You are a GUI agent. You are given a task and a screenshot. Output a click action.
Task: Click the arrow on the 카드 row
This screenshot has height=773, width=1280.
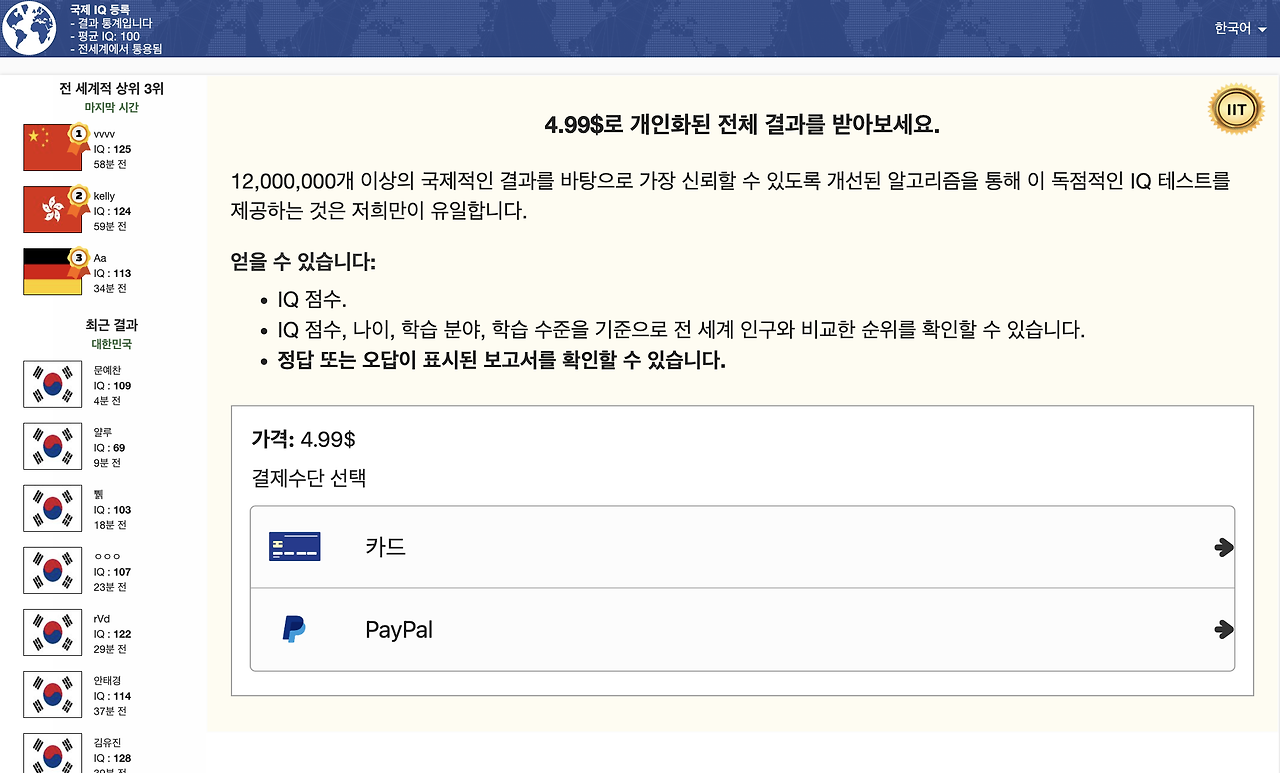[1223, 548]
